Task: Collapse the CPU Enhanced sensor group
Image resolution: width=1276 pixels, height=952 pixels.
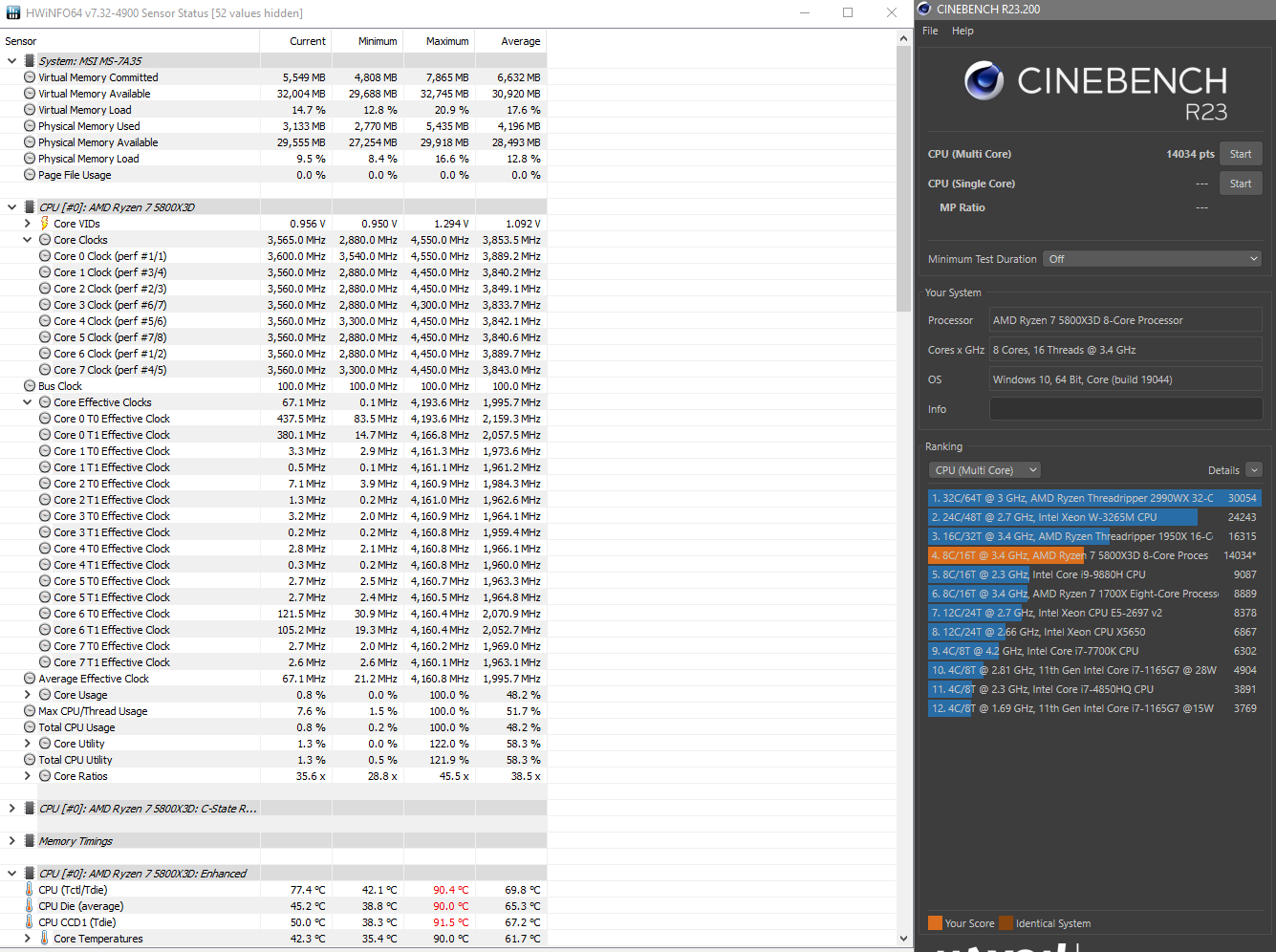Action: tap(11, 874)
